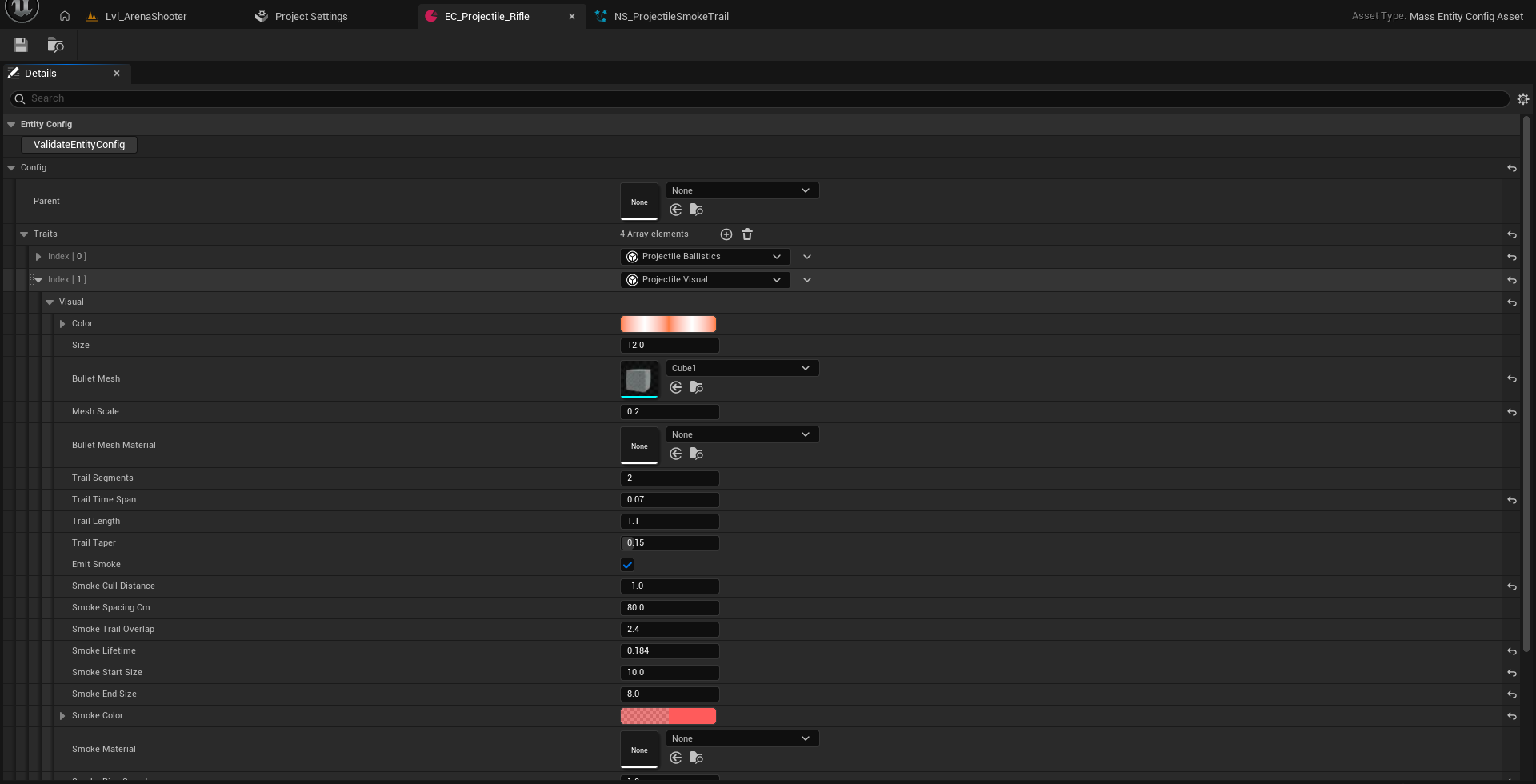Click the ValidateEntityConfig button
Screen dimensions: 1536x784
(x=79, y=145)
